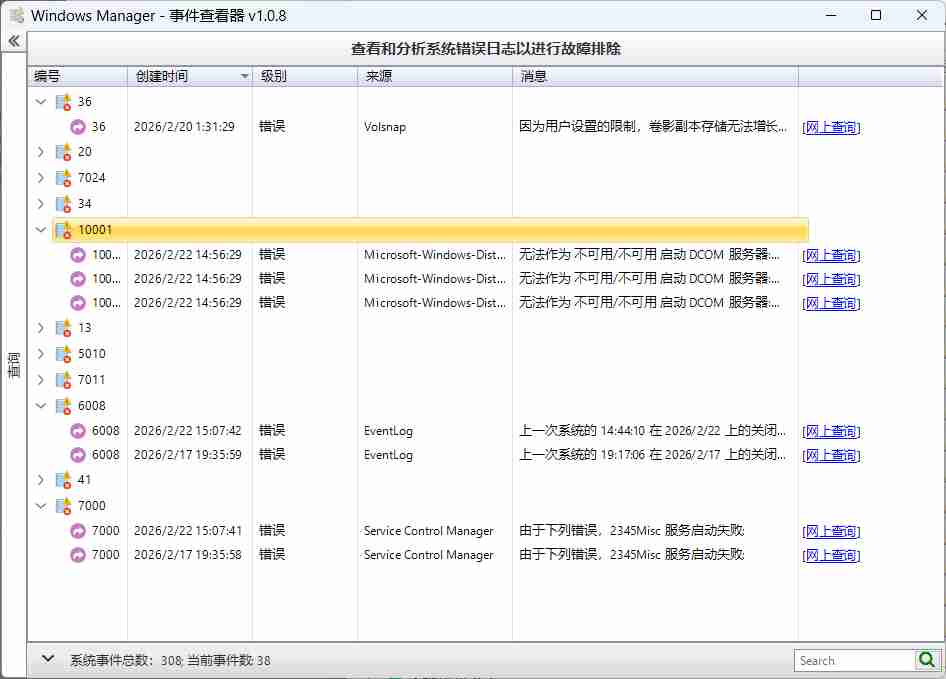This screenshot has width=946, height=679.
Task: Collapse the status bar with its down chevron
Action: point(47,658)
